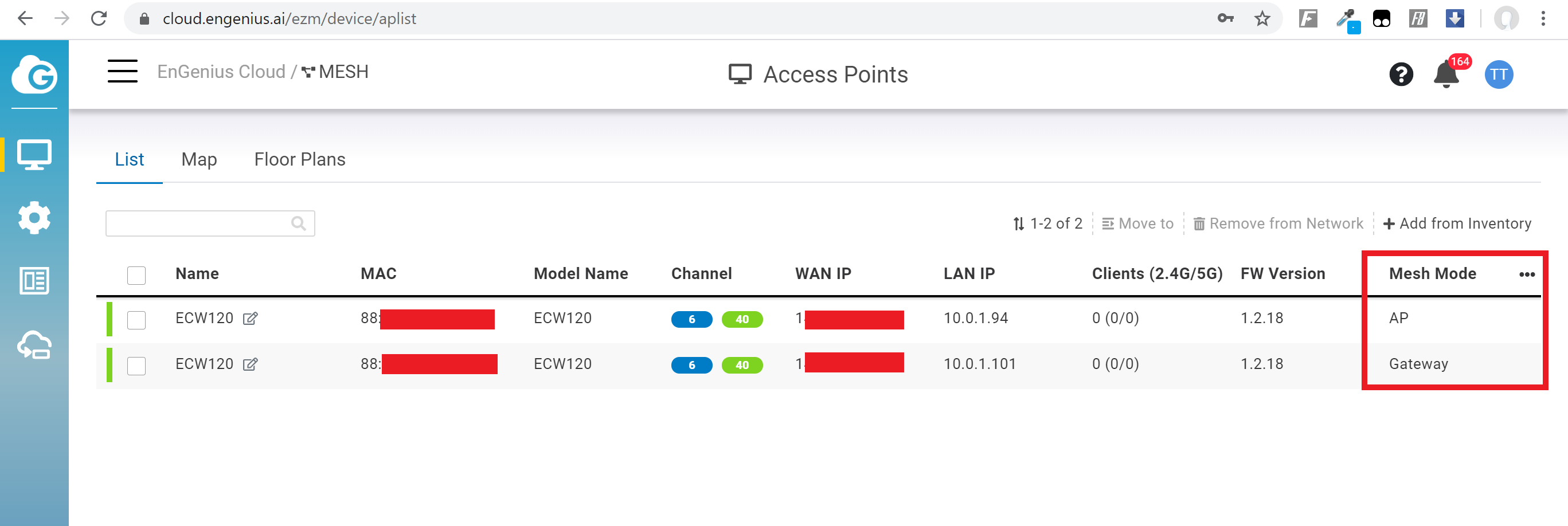The height and width of the screenshot is (526, 1568).
Task: Click ECW120 device name with LAN 10.0.1.94
Action: pyautogui.click(x=204, y=318)
